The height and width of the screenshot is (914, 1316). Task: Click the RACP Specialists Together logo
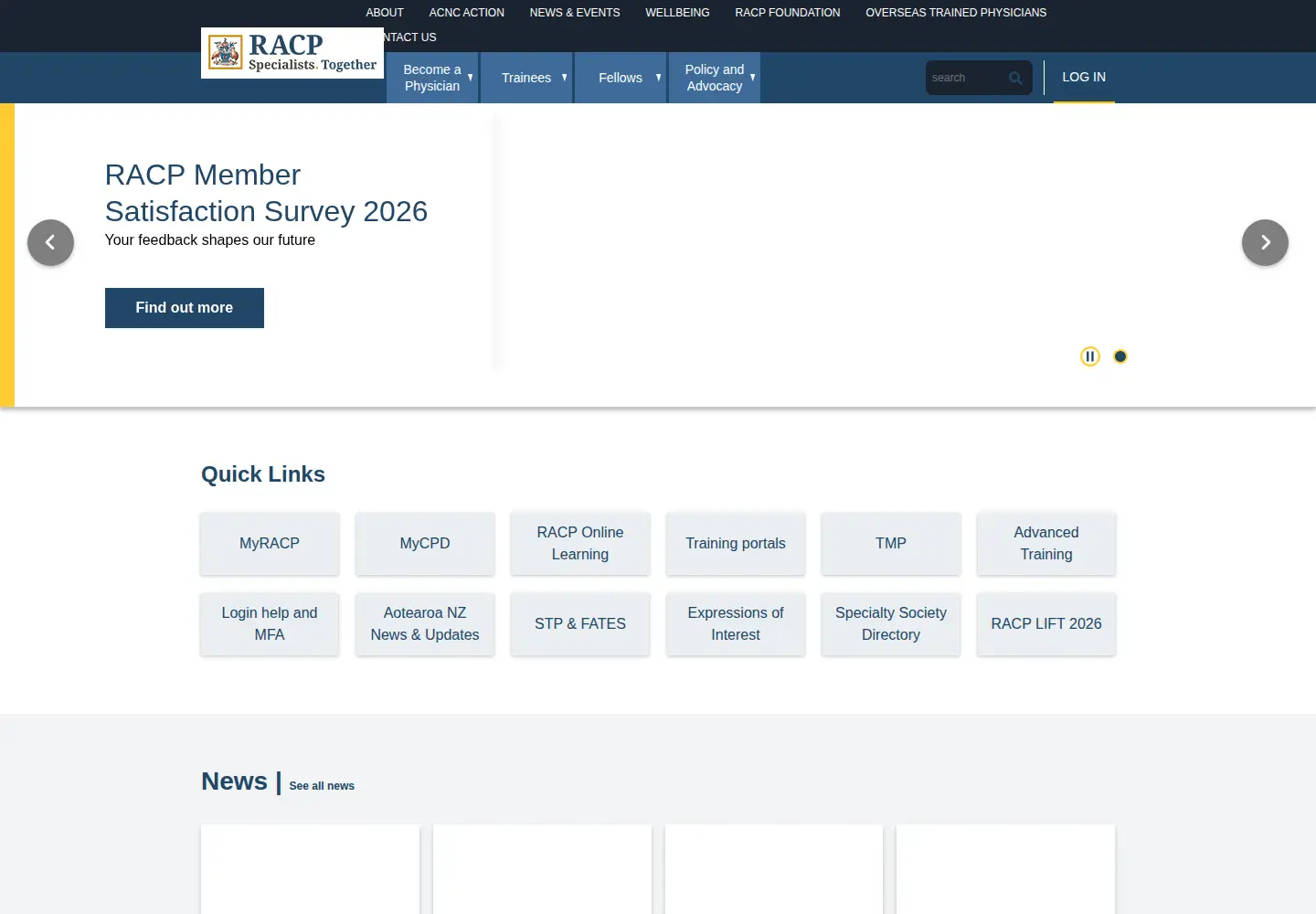point(292,53)
